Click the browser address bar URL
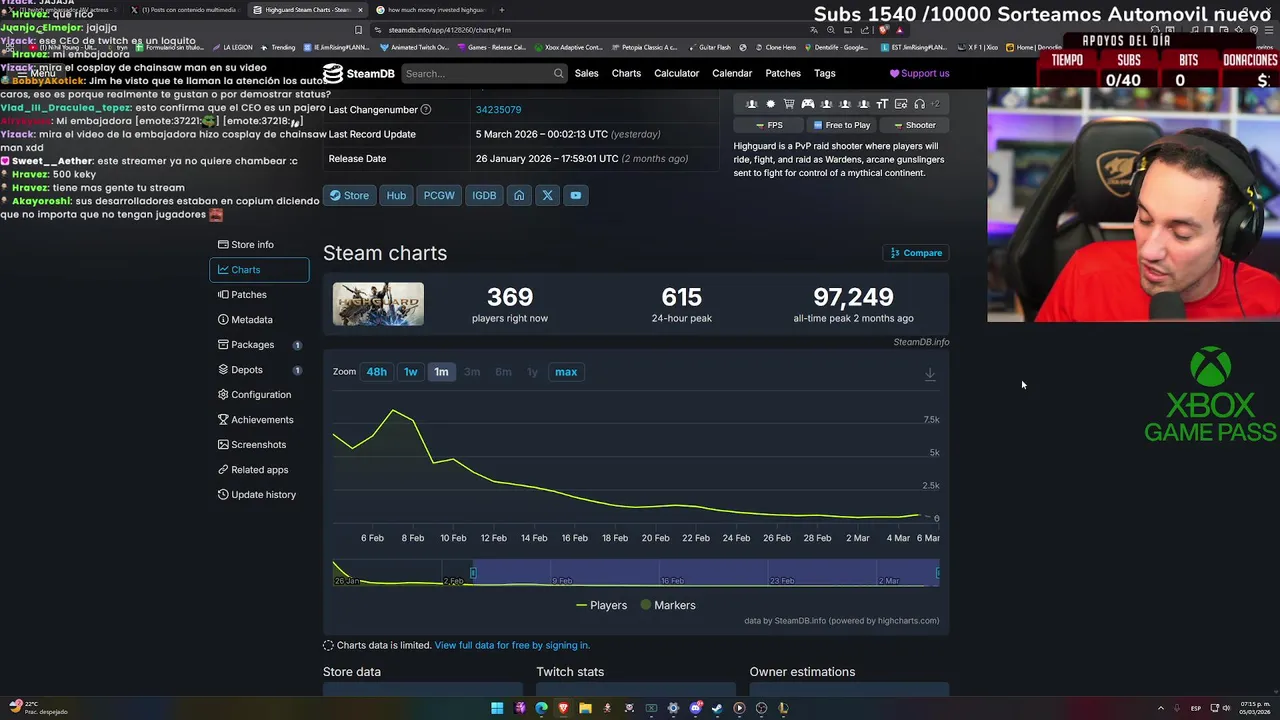 [449, 30]
